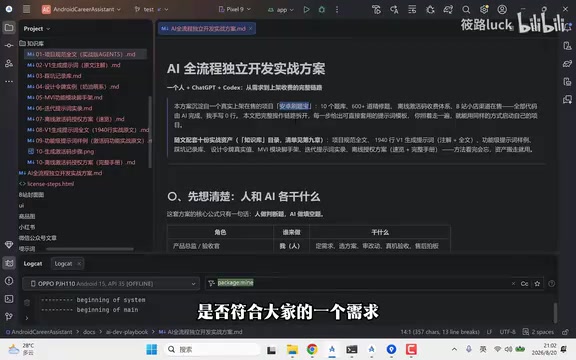Click the Windows taskbar search box
This screenshot has width=576, height=360.
click(212, 349)
